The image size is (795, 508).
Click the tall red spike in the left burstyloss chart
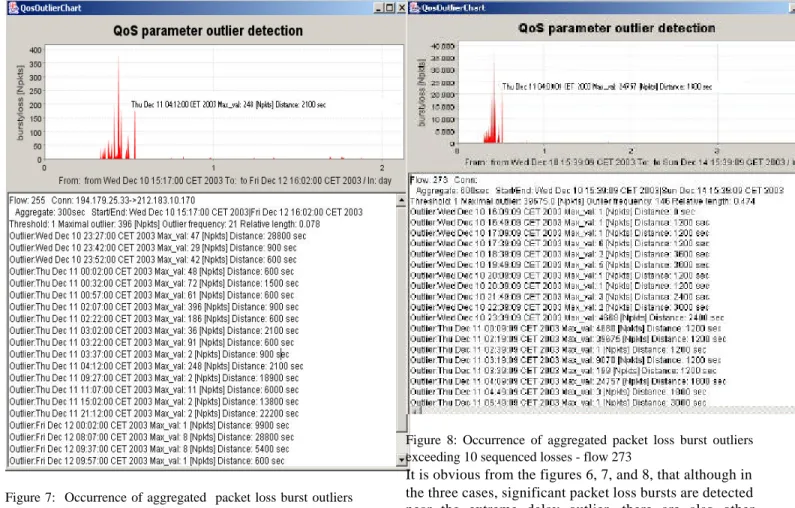119,107
